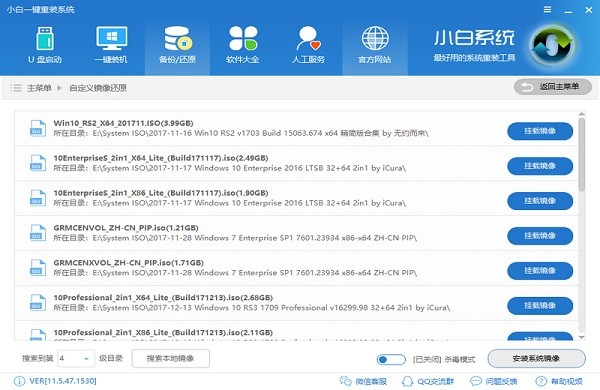This screenshot has width=600, height=390.
Task: Click scroll down arrow of image list
Action: point(582,337)
